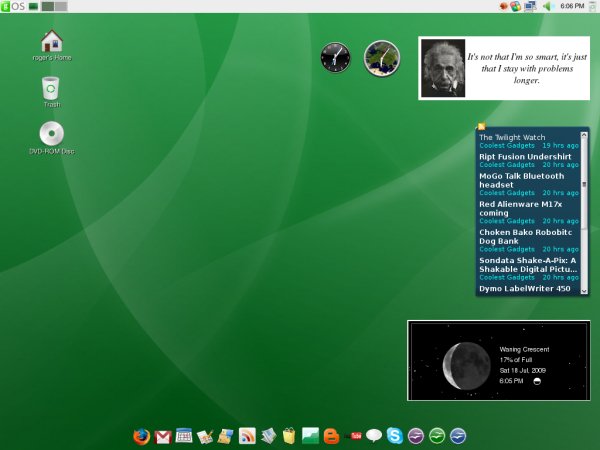
Task: Open the Blogger dock icon
Action: pos(332,436)
